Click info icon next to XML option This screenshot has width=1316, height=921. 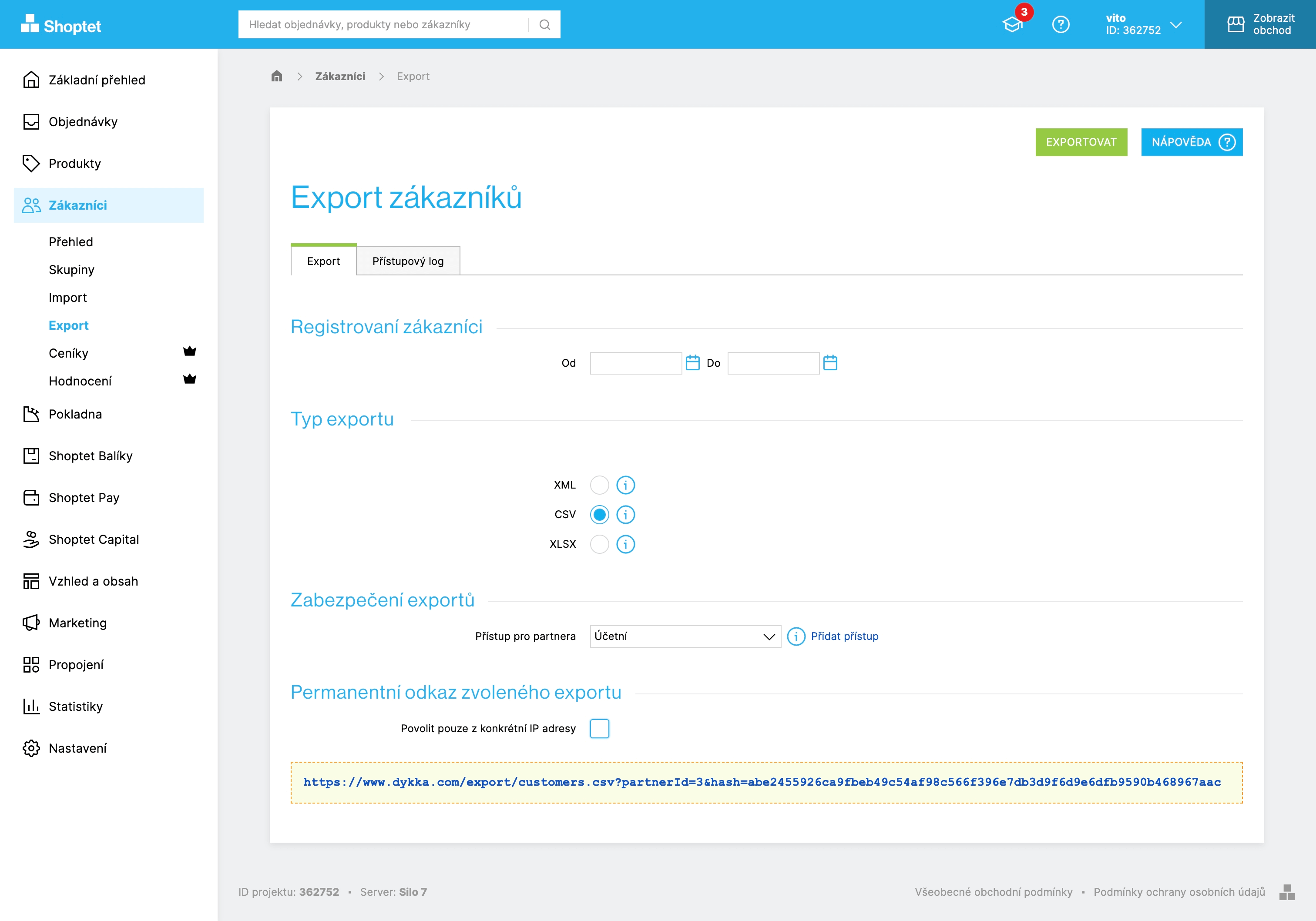(x=625, y=485)
